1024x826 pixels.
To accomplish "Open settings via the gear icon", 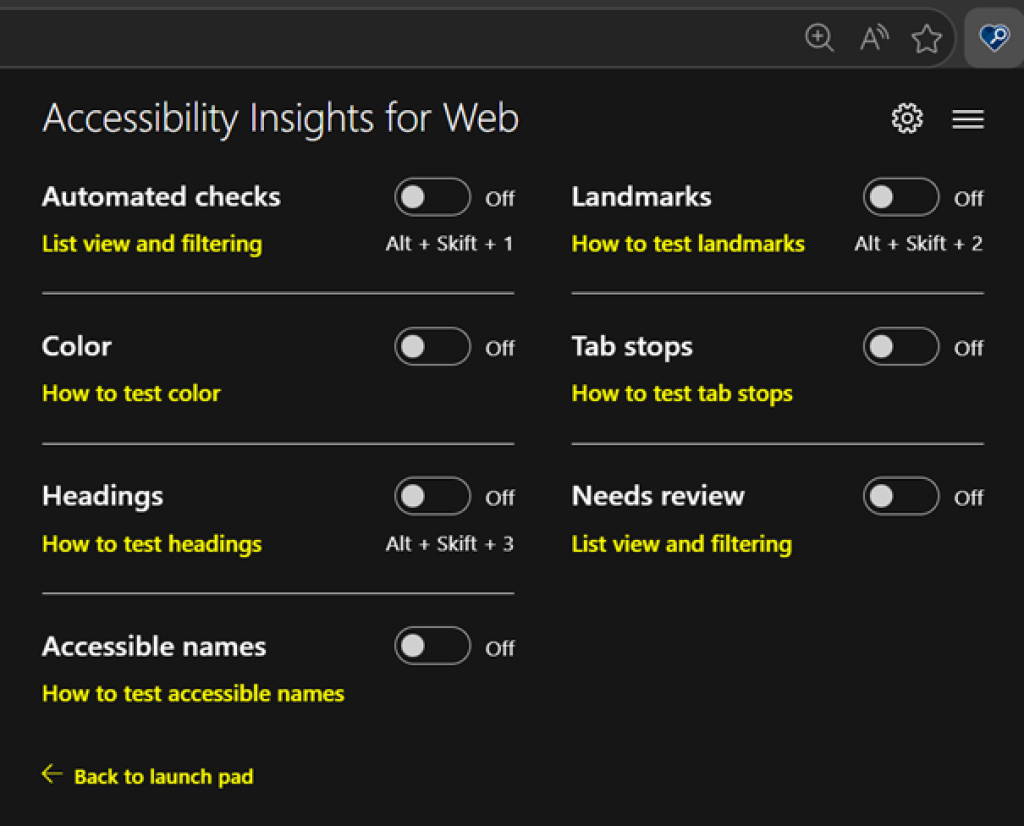I will [x=907, y=118].
